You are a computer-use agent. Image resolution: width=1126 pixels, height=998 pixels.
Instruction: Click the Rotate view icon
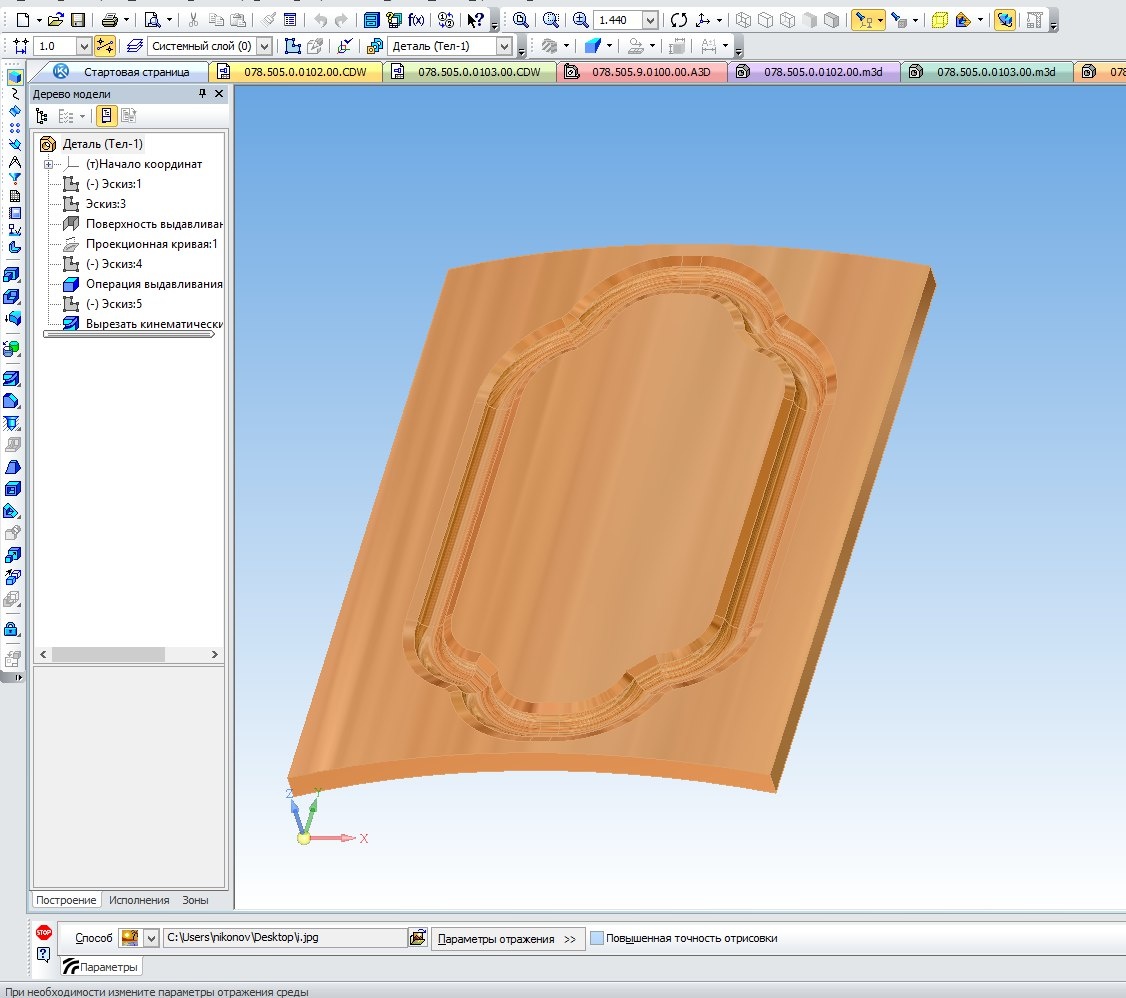(679, 19)
